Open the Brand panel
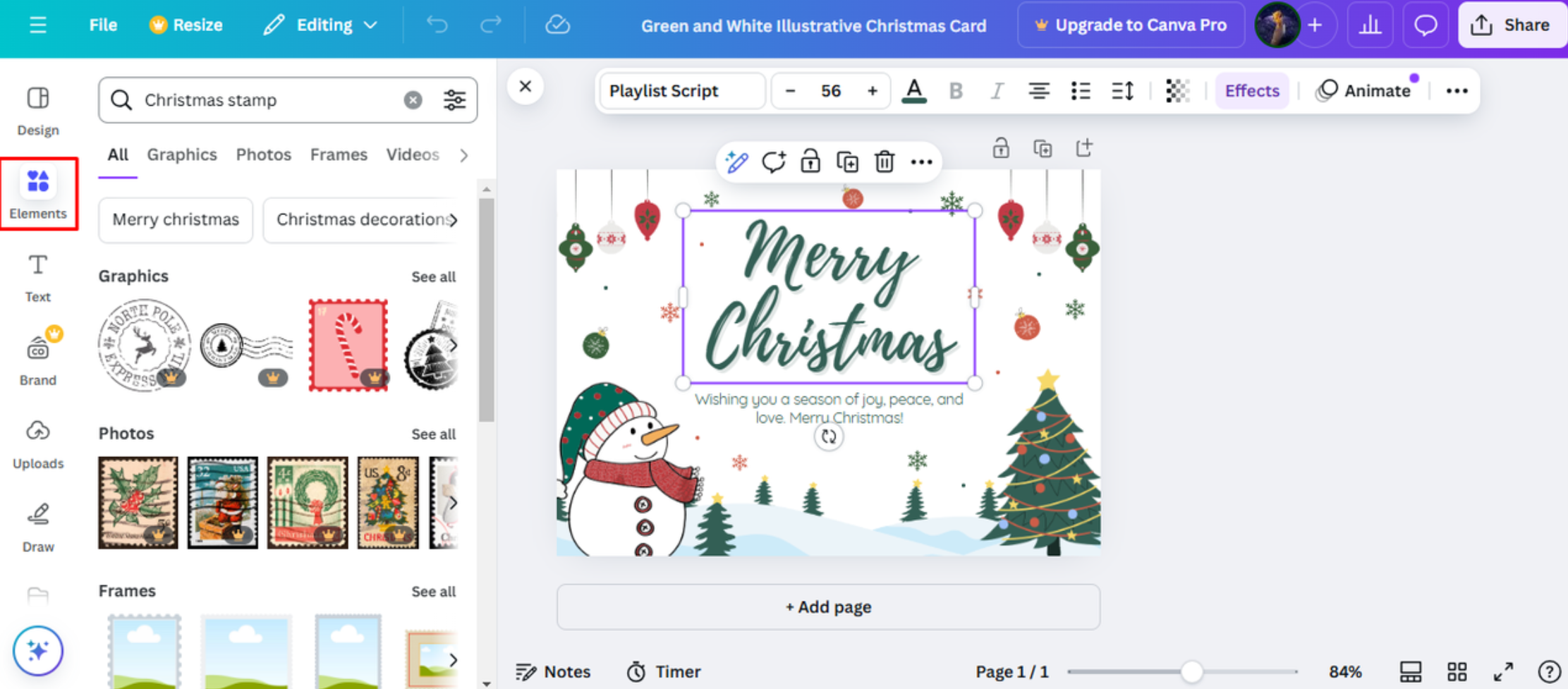The width and height of the screenshot is (1568, 689). coord(37,358)
